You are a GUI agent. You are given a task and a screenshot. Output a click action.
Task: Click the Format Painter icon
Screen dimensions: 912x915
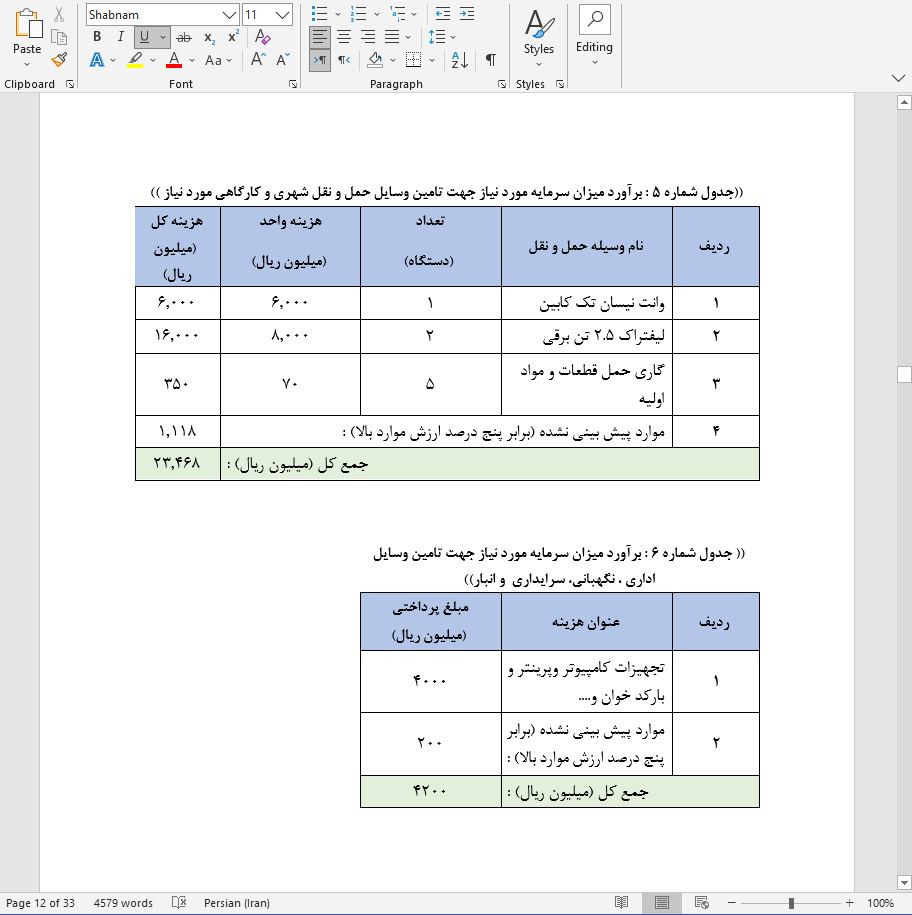(58, 60)
